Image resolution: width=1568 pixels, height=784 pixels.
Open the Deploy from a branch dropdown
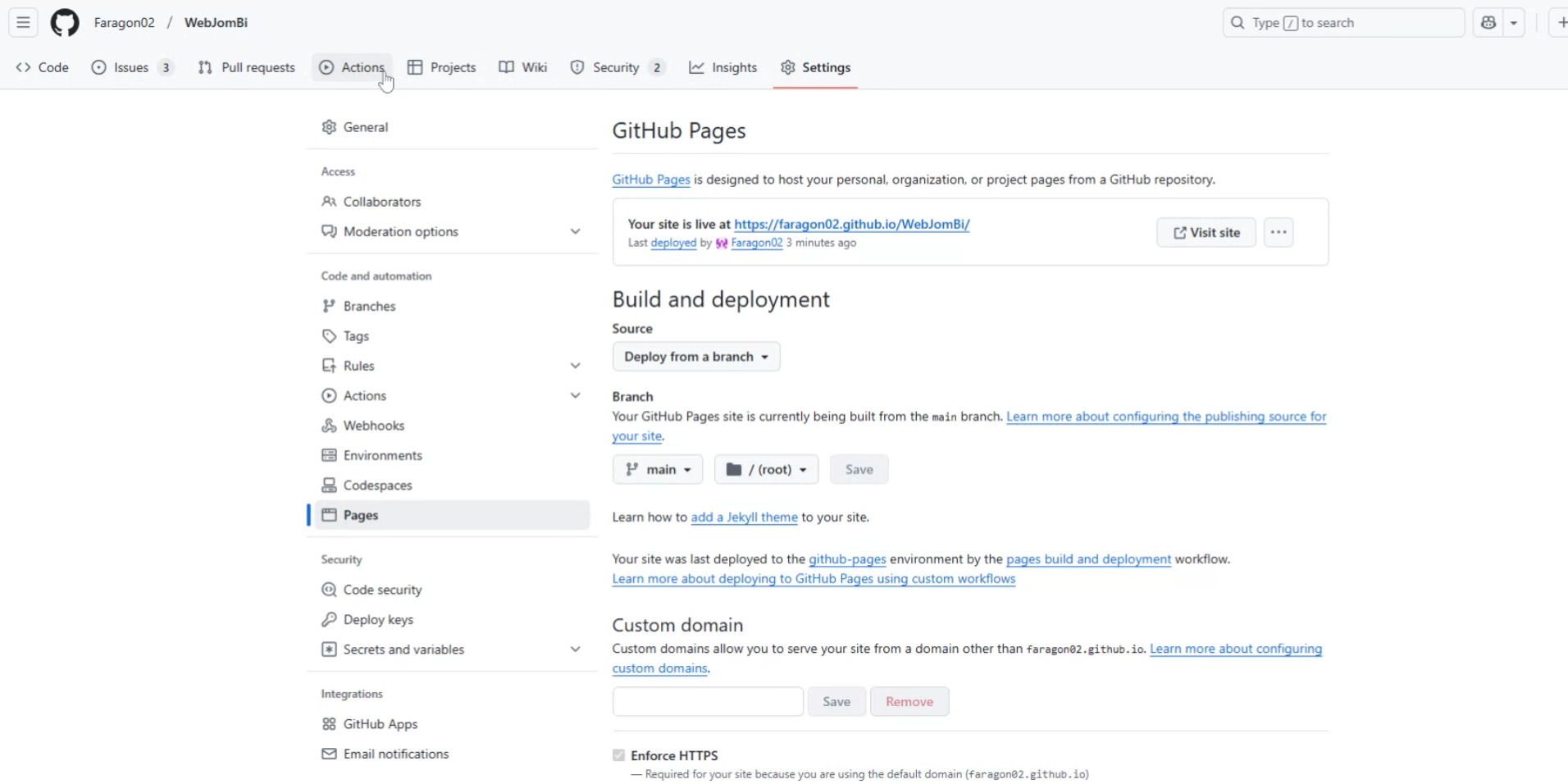point(695,357)
